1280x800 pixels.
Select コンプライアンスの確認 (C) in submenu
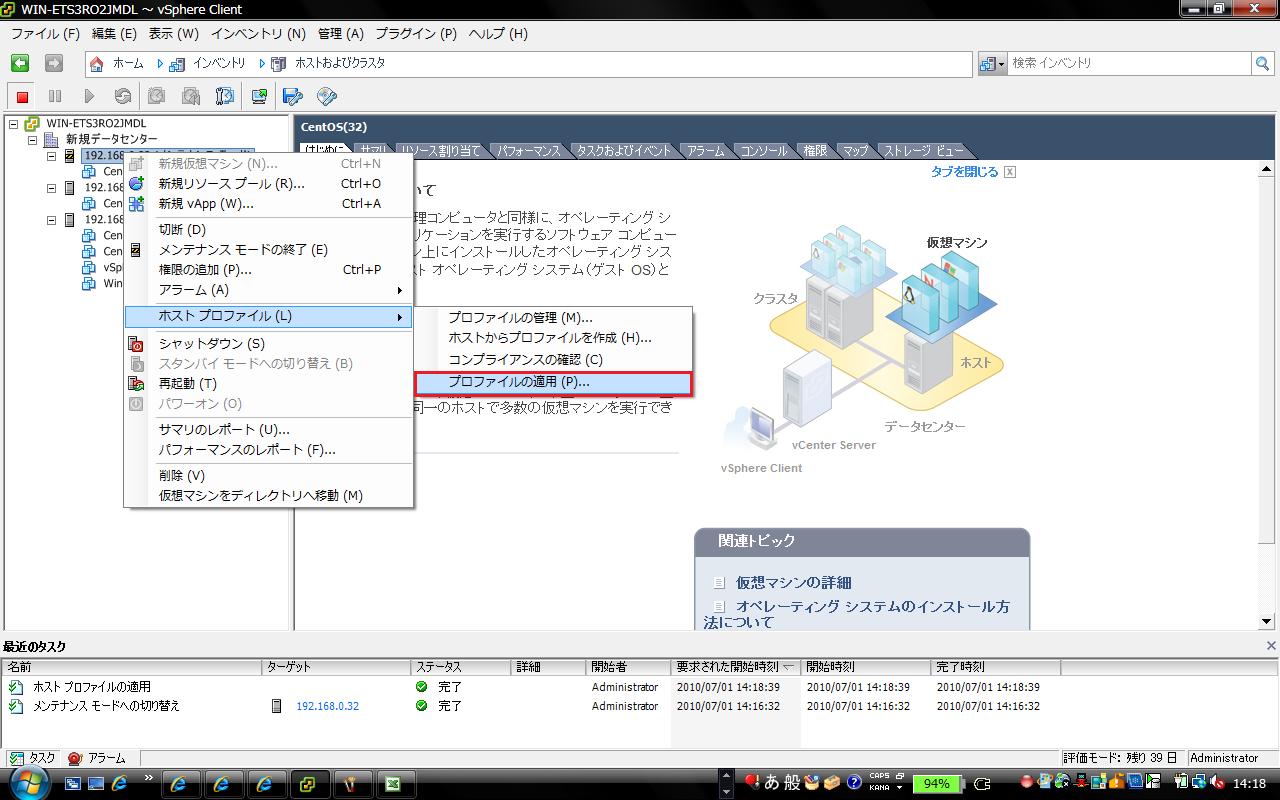[x=552, y=360]
